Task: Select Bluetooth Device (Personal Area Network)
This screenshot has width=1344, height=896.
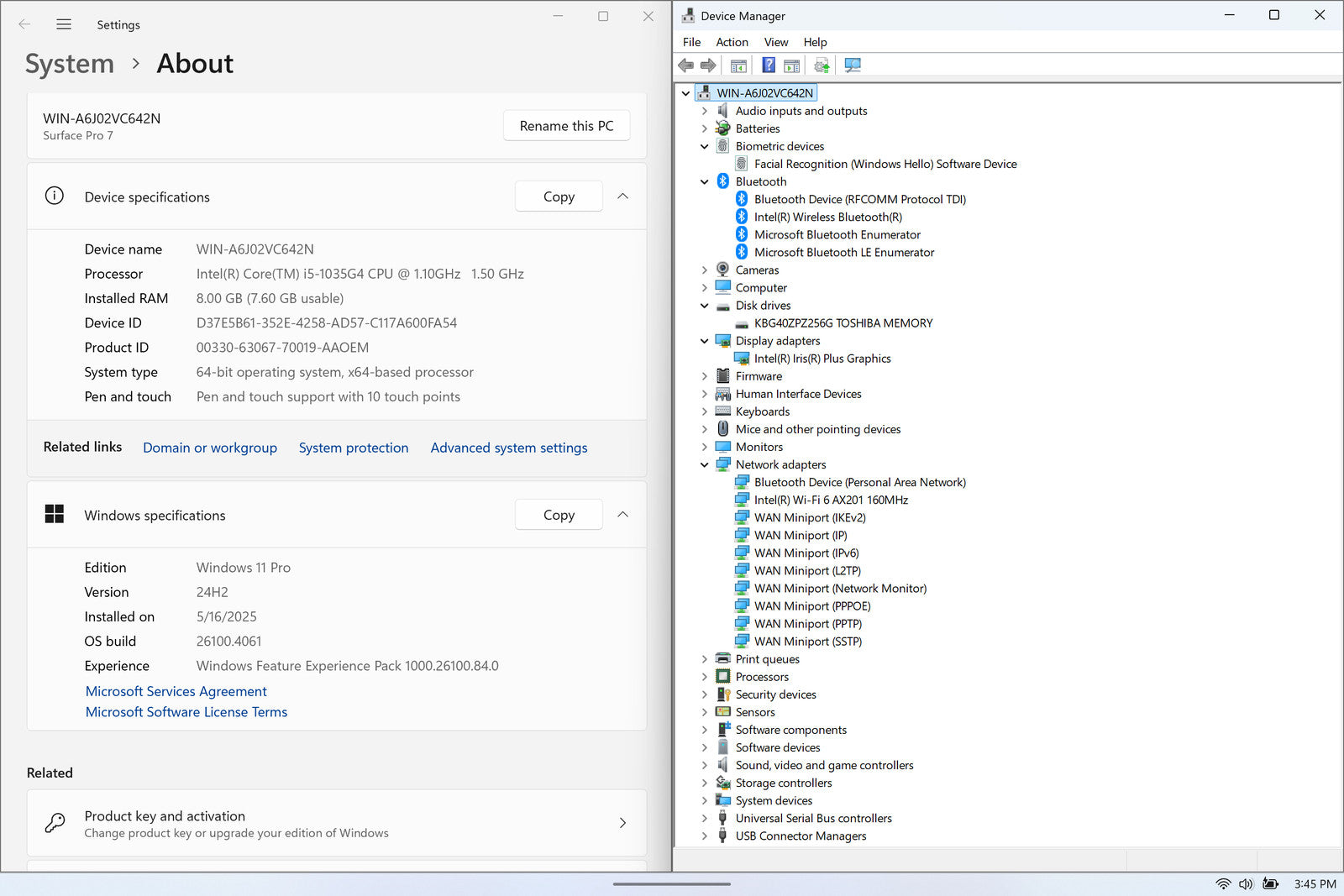Action: 860,482
